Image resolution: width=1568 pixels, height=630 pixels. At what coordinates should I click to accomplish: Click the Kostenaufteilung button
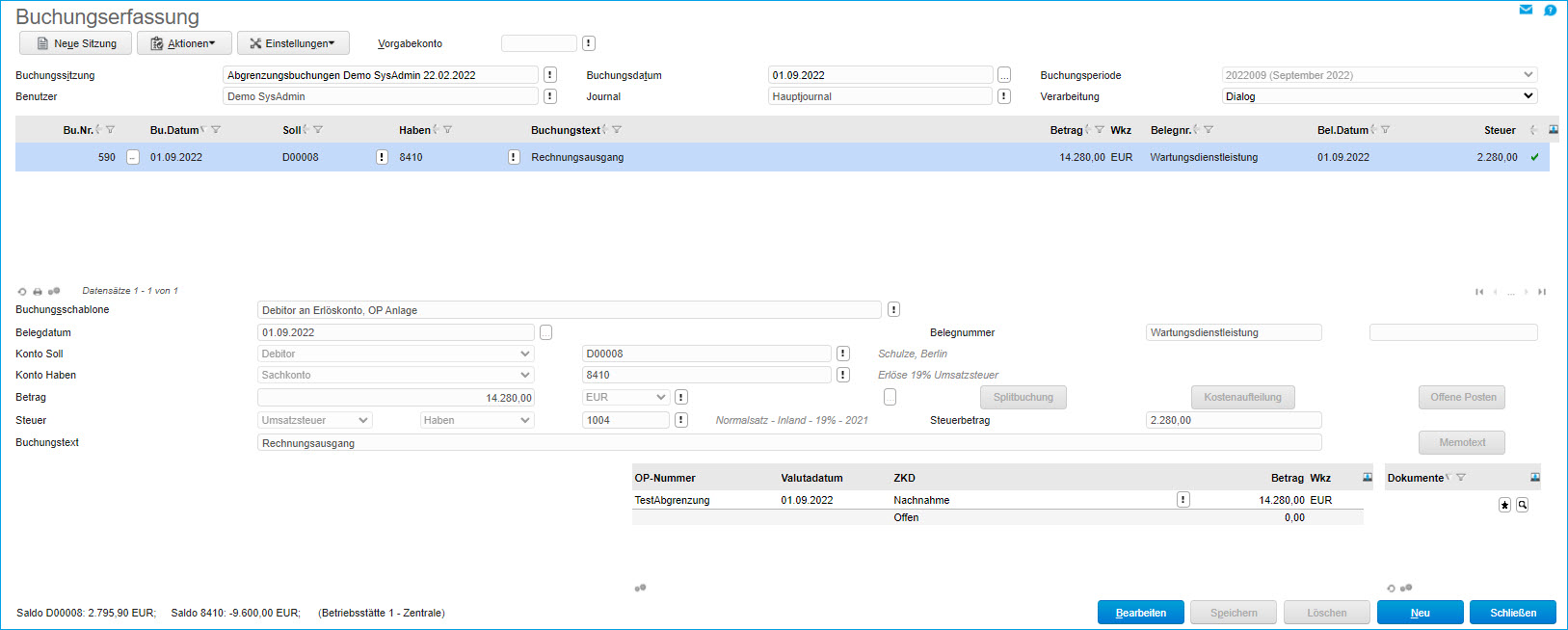pyautogui.click(x=1243, y=397)
